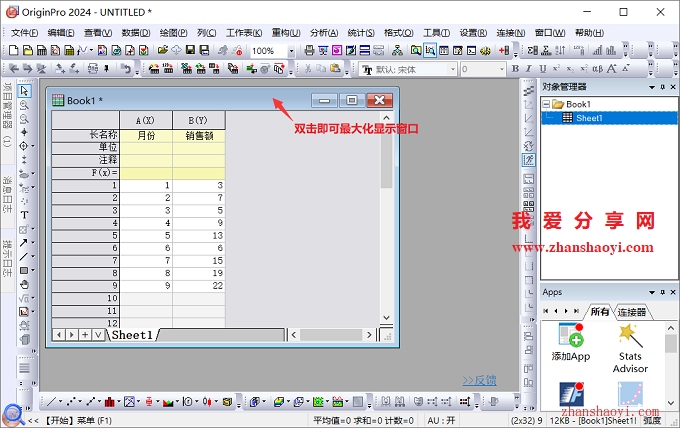Select the Text tool in left toolbar
The width and height of the screenshot is (680, 428).
point(24,215)
